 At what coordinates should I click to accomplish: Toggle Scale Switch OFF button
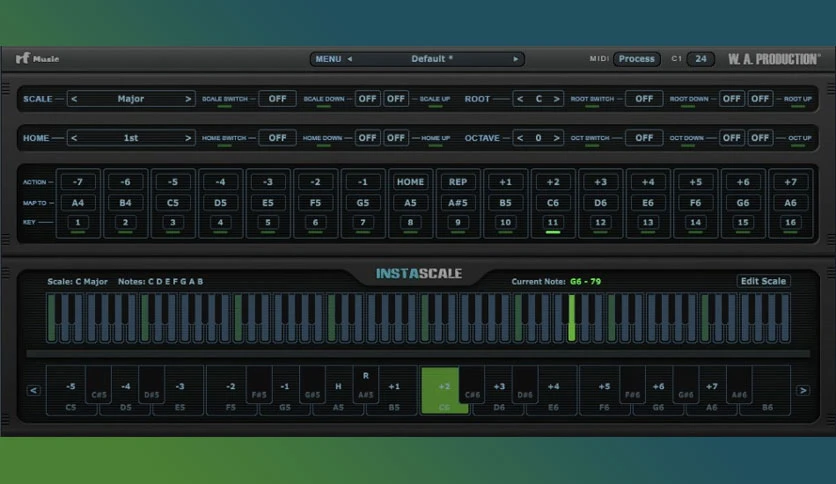(x=277, y=99)
